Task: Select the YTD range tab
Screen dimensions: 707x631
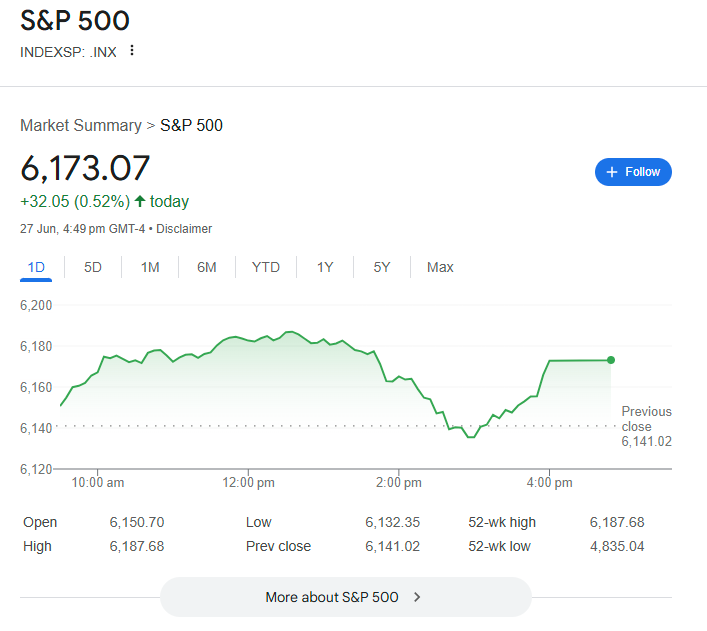Action: pyautogui.click(x=266, y=267)
